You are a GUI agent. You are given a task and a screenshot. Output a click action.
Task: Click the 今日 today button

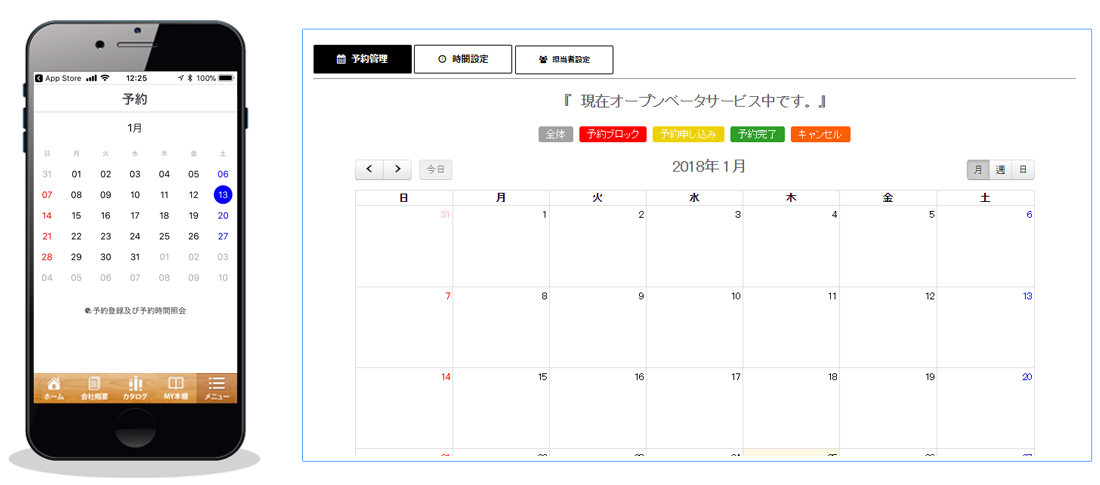point(435,169)
